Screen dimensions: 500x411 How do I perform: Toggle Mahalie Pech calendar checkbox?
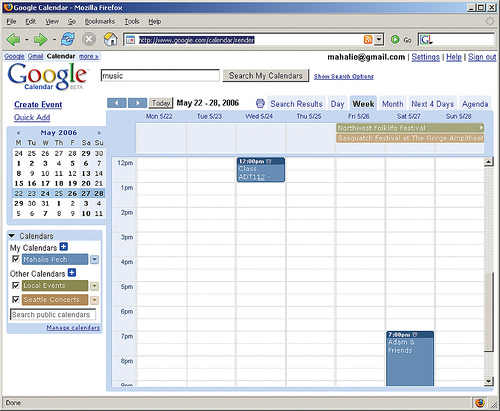(16, 259)
